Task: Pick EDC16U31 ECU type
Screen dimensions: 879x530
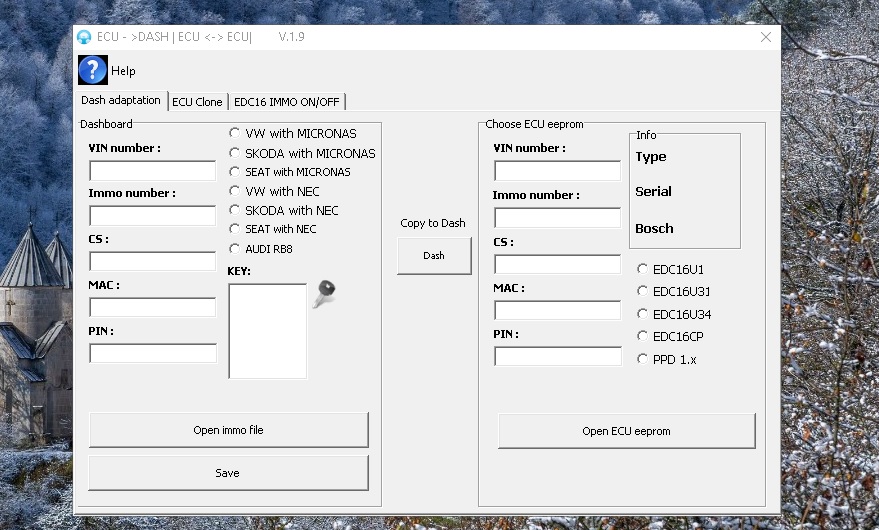Action: coord(643,291)
